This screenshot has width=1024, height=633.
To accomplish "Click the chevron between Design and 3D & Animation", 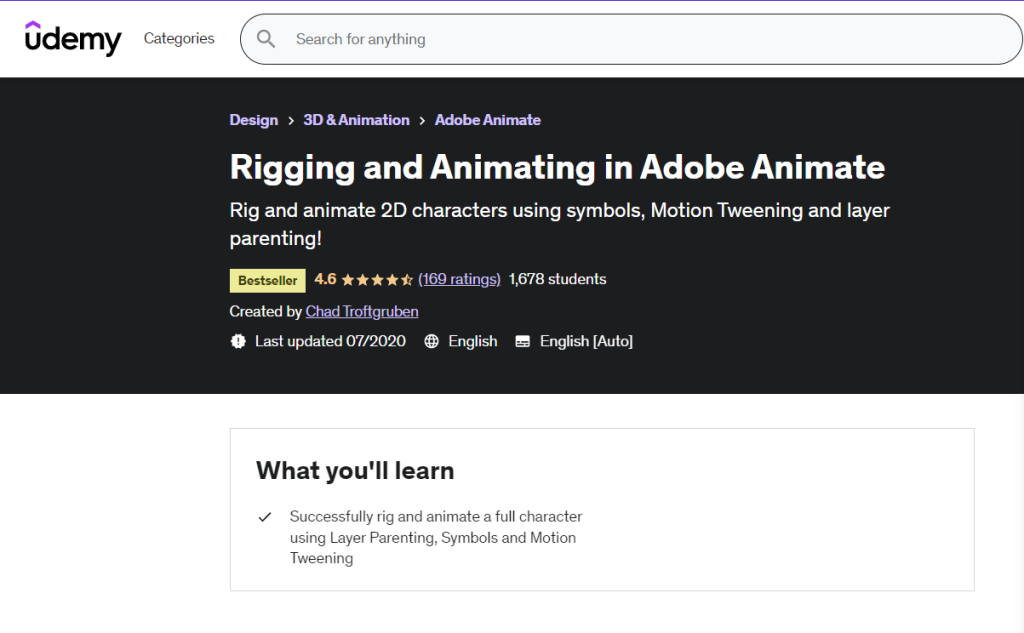I will (288, 120).
